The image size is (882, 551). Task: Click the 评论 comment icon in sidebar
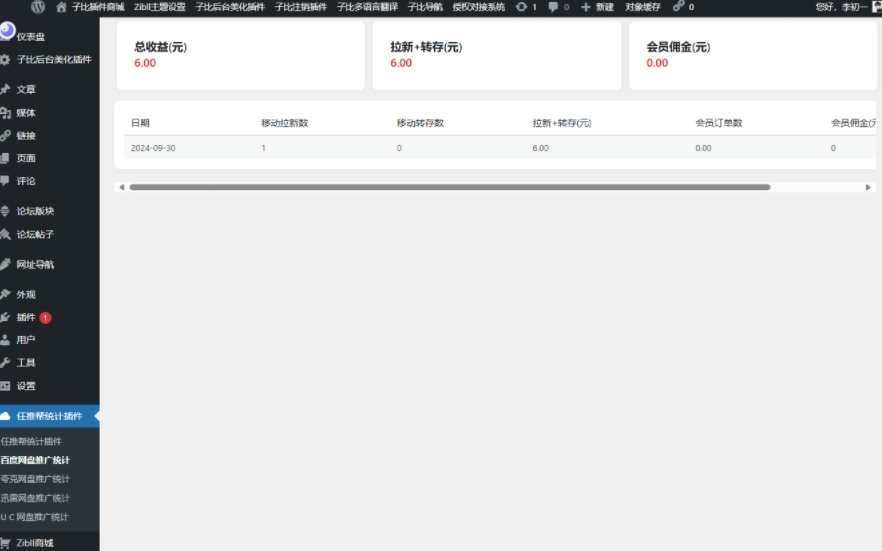pos(5,180)
